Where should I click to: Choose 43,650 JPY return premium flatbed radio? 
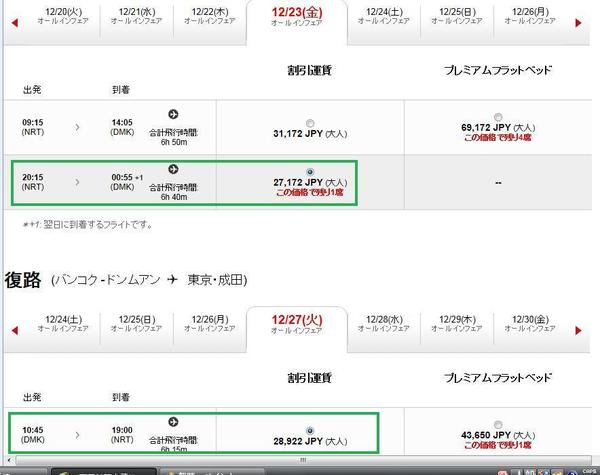click(x=498, y=424)
